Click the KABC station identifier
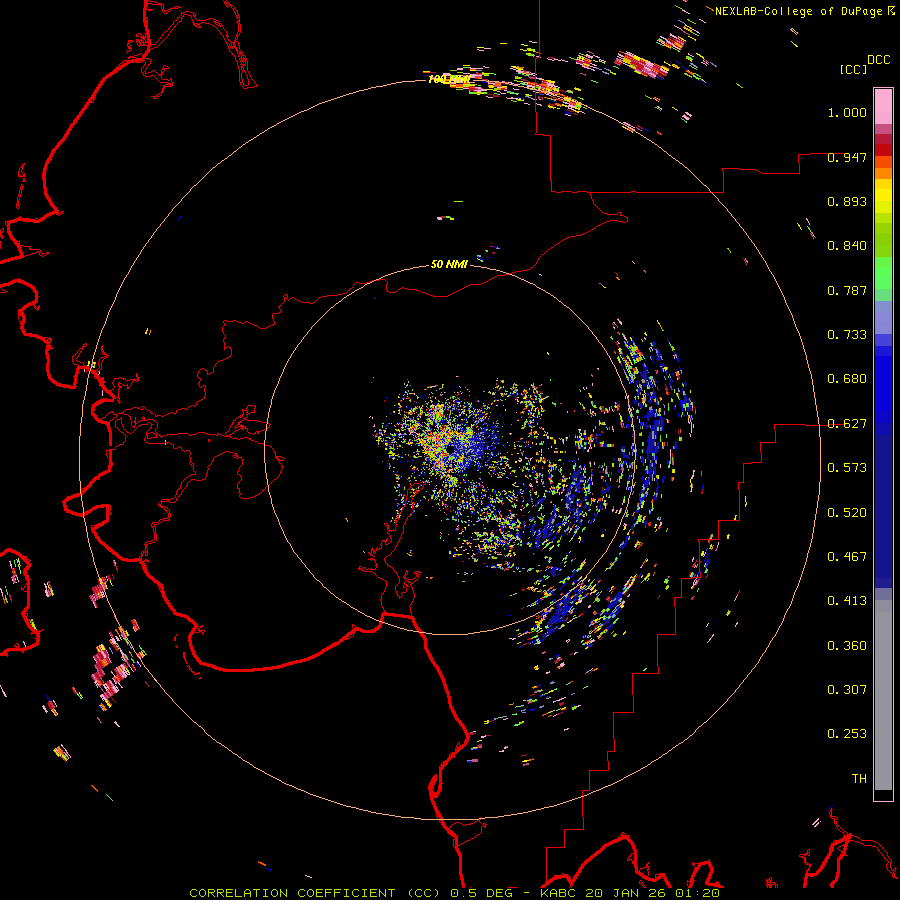The width and height of the screenshot is (900, 900). pyautogui.click(x=560, y=893)
